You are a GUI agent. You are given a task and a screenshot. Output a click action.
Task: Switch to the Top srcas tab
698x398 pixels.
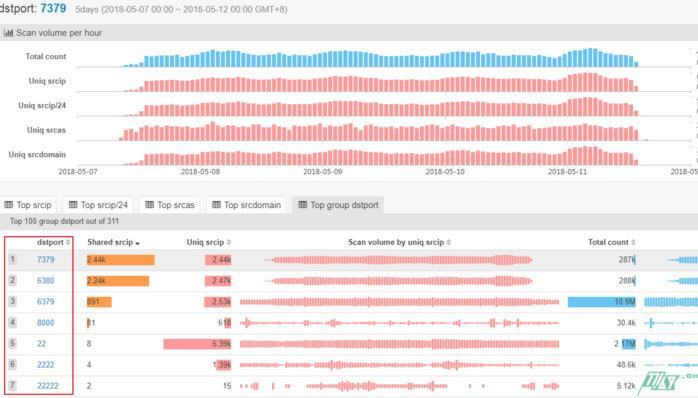pos(170,205)
